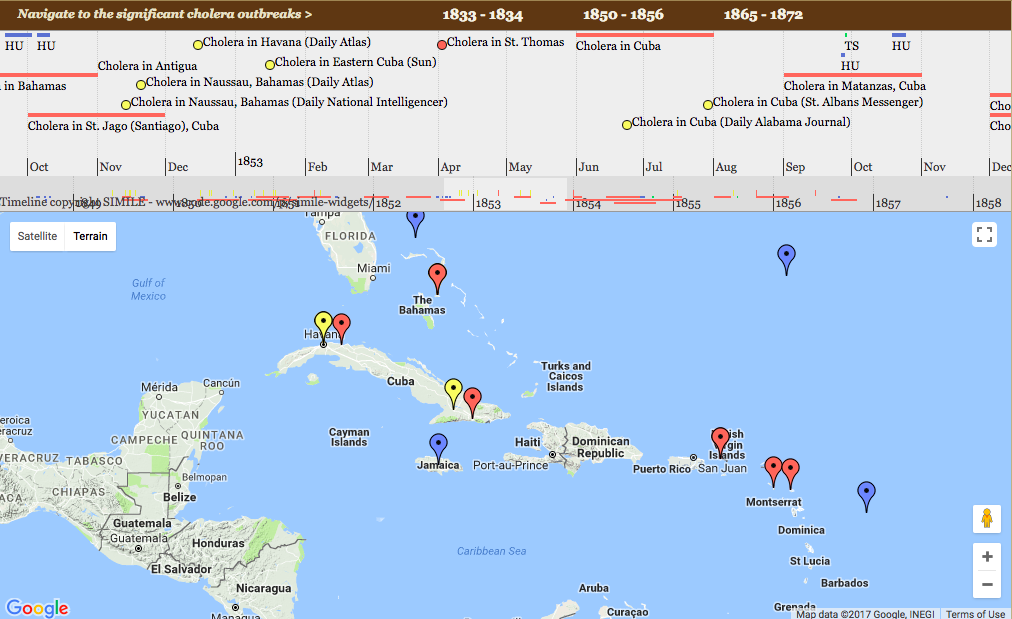The height and width of the screenshot is (619, 1012).
Task: Click the red marker near San Juan
Action: tap(720, 441)
